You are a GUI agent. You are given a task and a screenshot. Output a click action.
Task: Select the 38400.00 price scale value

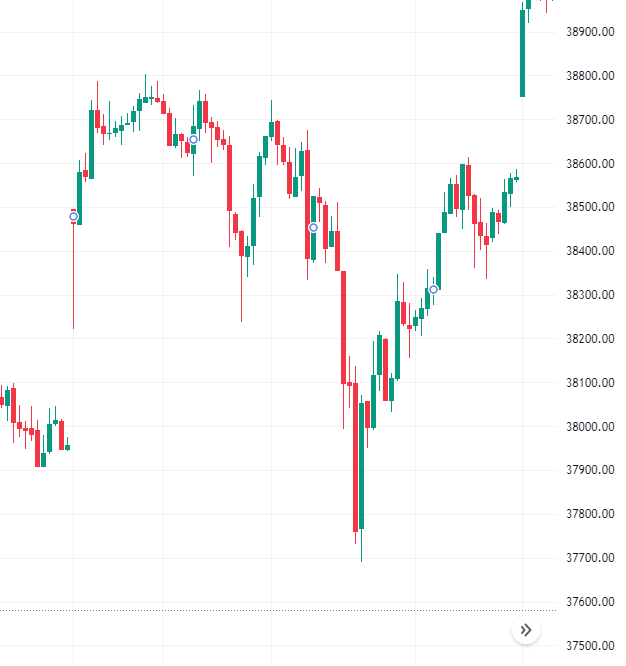[589, 251]
